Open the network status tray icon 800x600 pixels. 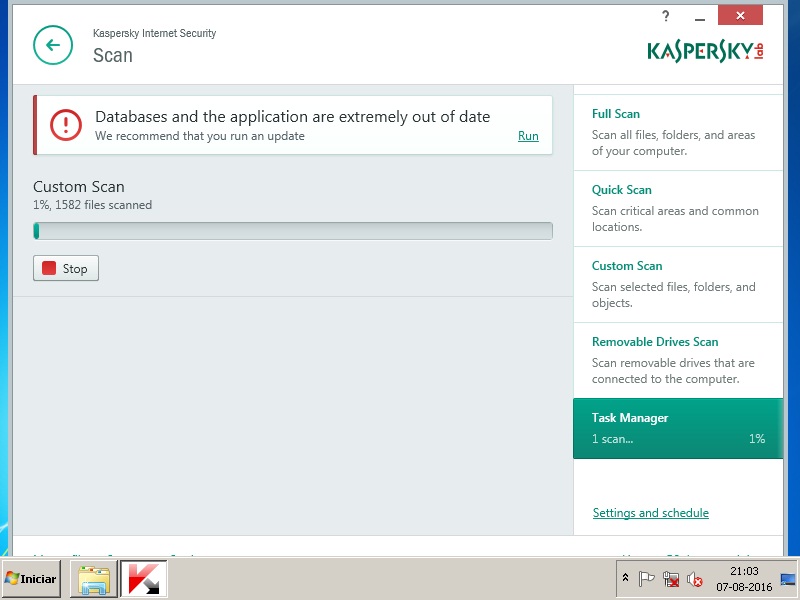pos(671,579)
